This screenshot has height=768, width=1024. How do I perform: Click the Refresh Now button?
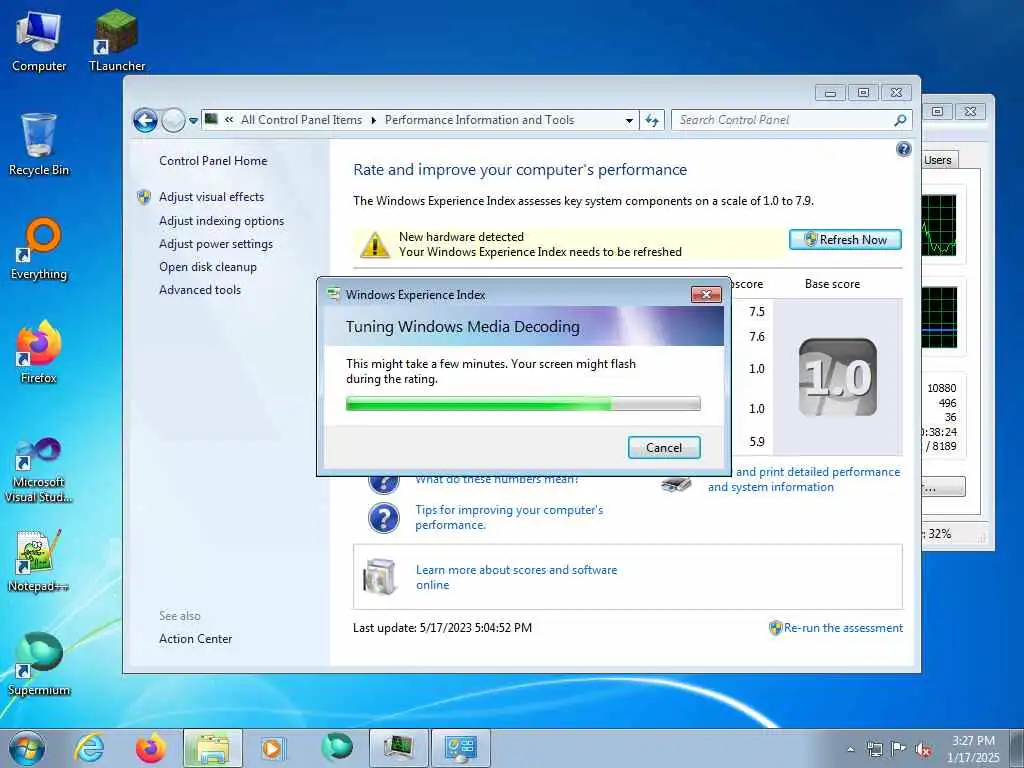coord(845,240)
